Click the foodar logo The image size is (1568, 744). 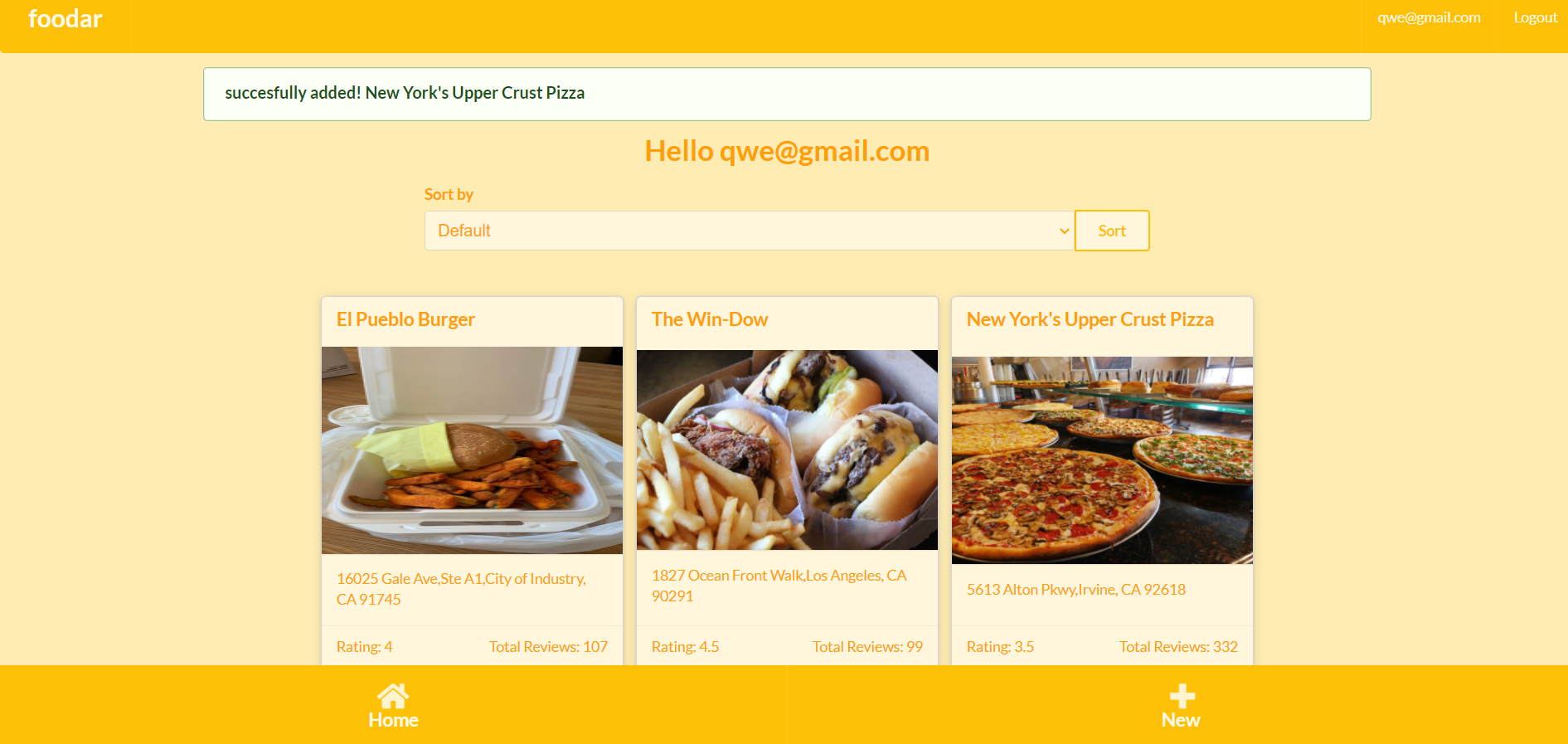pyautogui.click(x=65, y=18)
